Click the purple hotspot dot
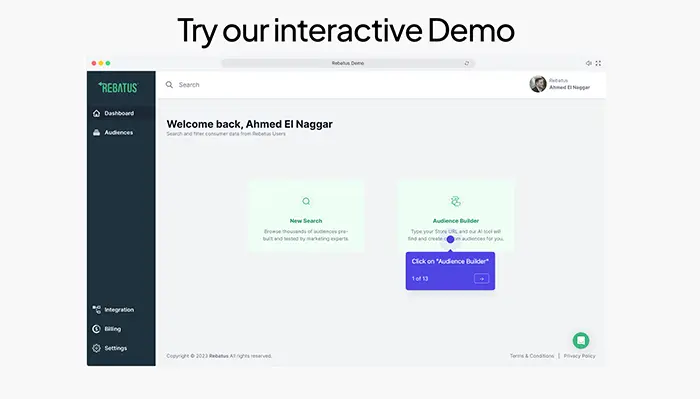 coord(450,240)
